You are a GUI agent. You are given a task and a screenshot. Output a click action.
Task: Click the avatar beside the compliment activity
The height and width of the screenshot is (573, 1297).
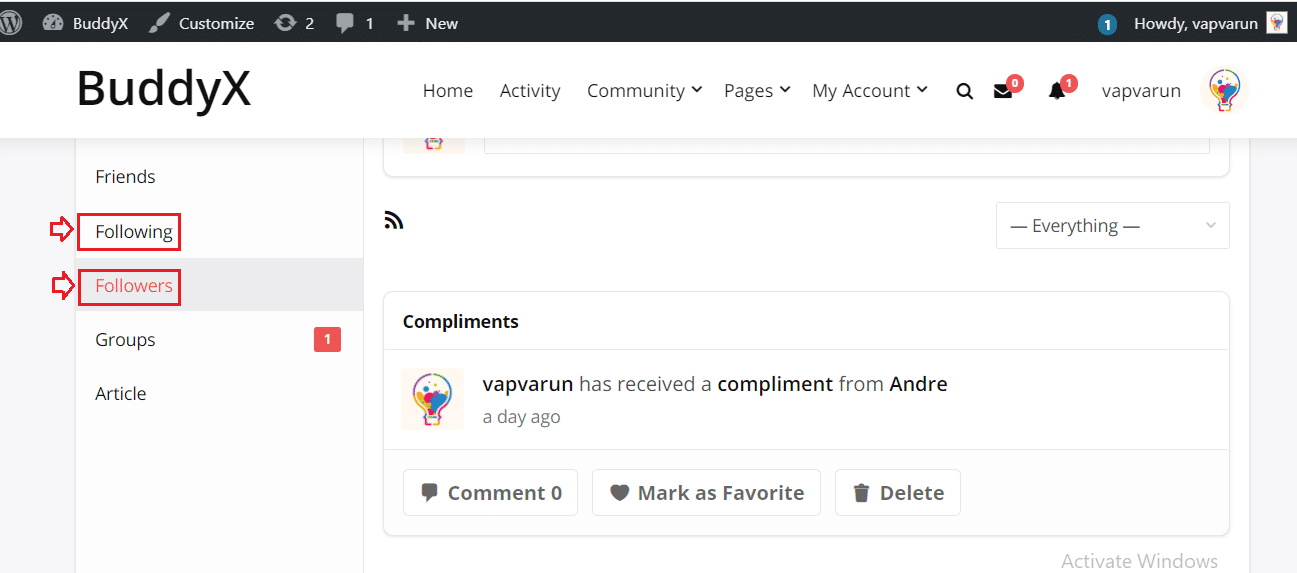coord(432,398)
